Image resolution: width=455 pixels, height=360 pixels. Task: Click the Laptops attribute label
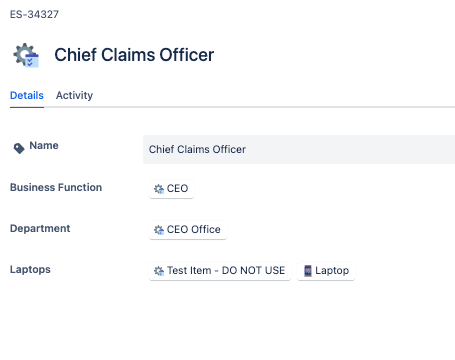[30, 269]
